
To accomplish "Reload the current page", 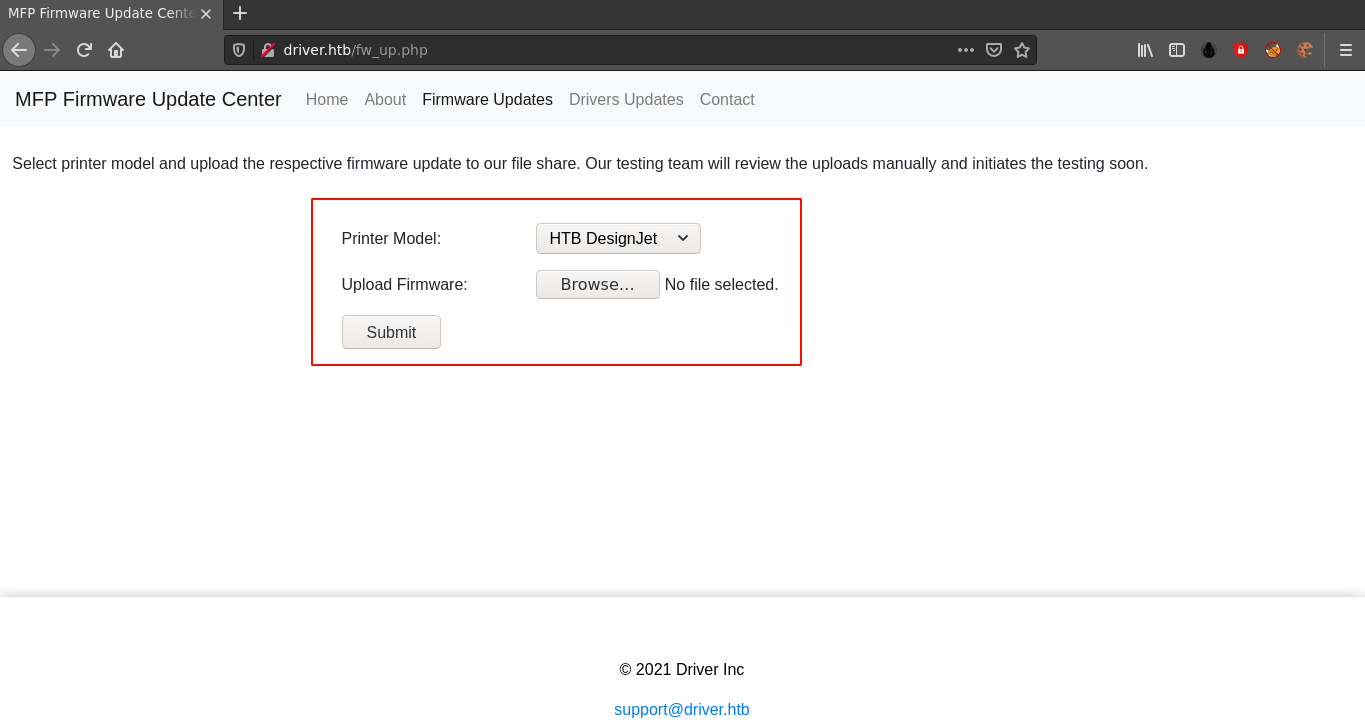I will 84,50.
